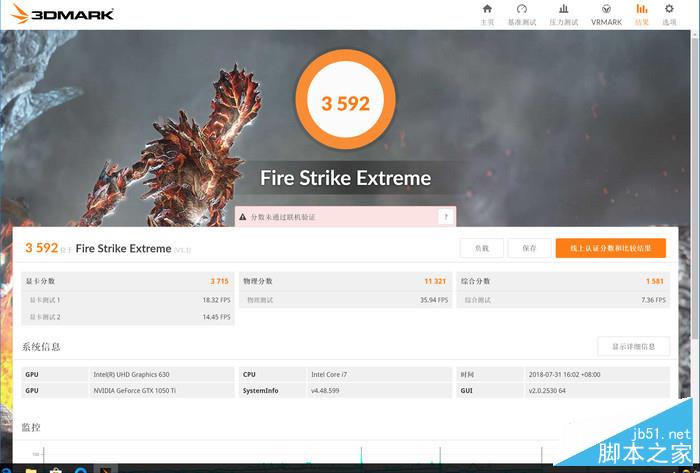Click the large Fire Strike Extreme title
700x473 pixels.
tap(346, 178)
